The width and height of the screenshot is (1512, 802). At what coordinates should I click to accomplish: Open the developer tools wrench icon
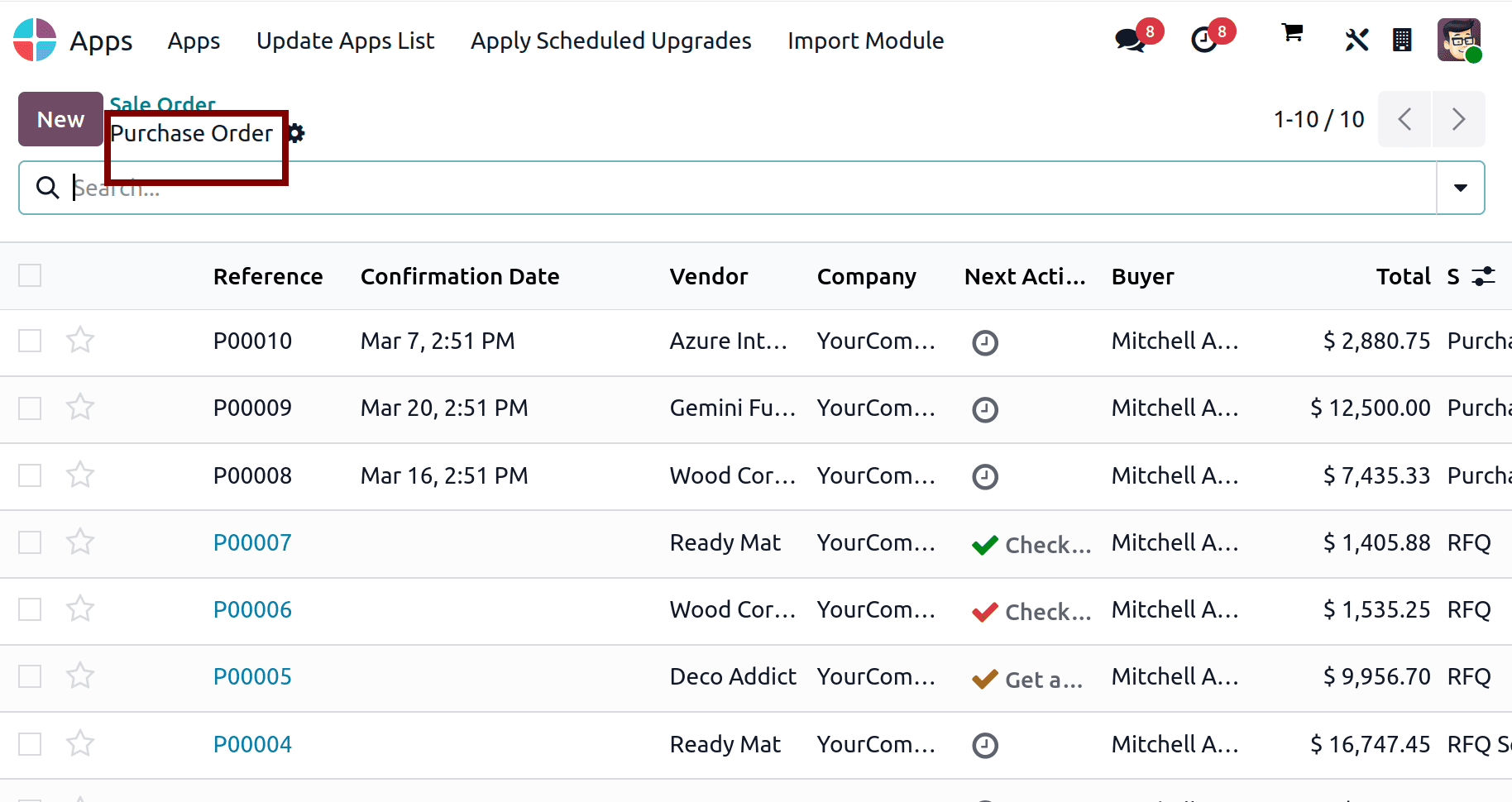[x=1356, y=40]
